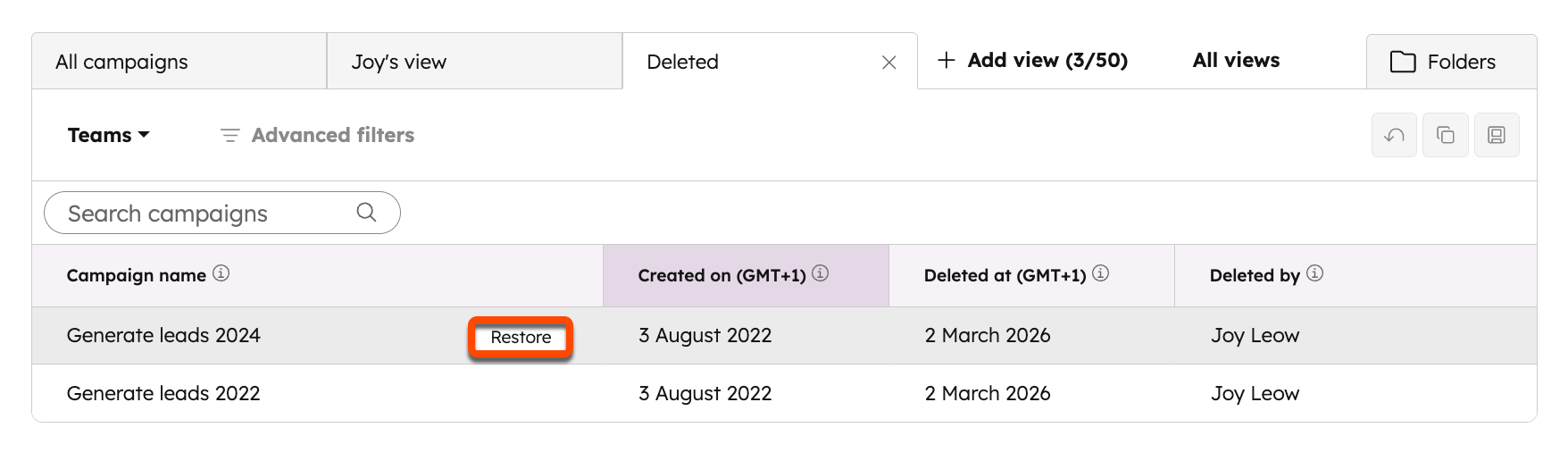Viewport: 1568px width, 461px height.
Task: Switch to the Joy's view tab
Action: point(399,62)
